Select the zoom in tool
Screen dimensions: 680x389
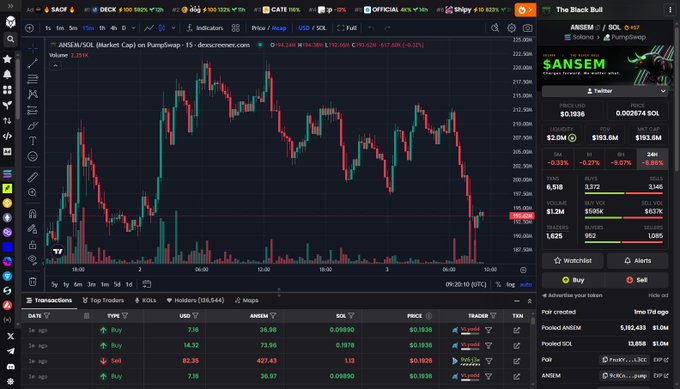pos(33,193)
